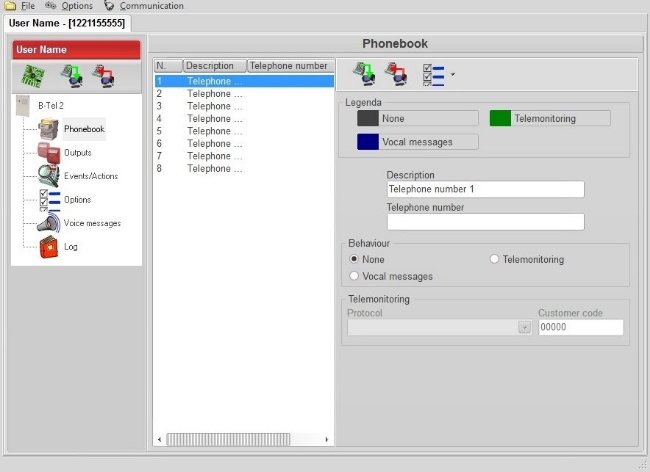
Task: Open the Protocol combo box
Action: point(439,327)
